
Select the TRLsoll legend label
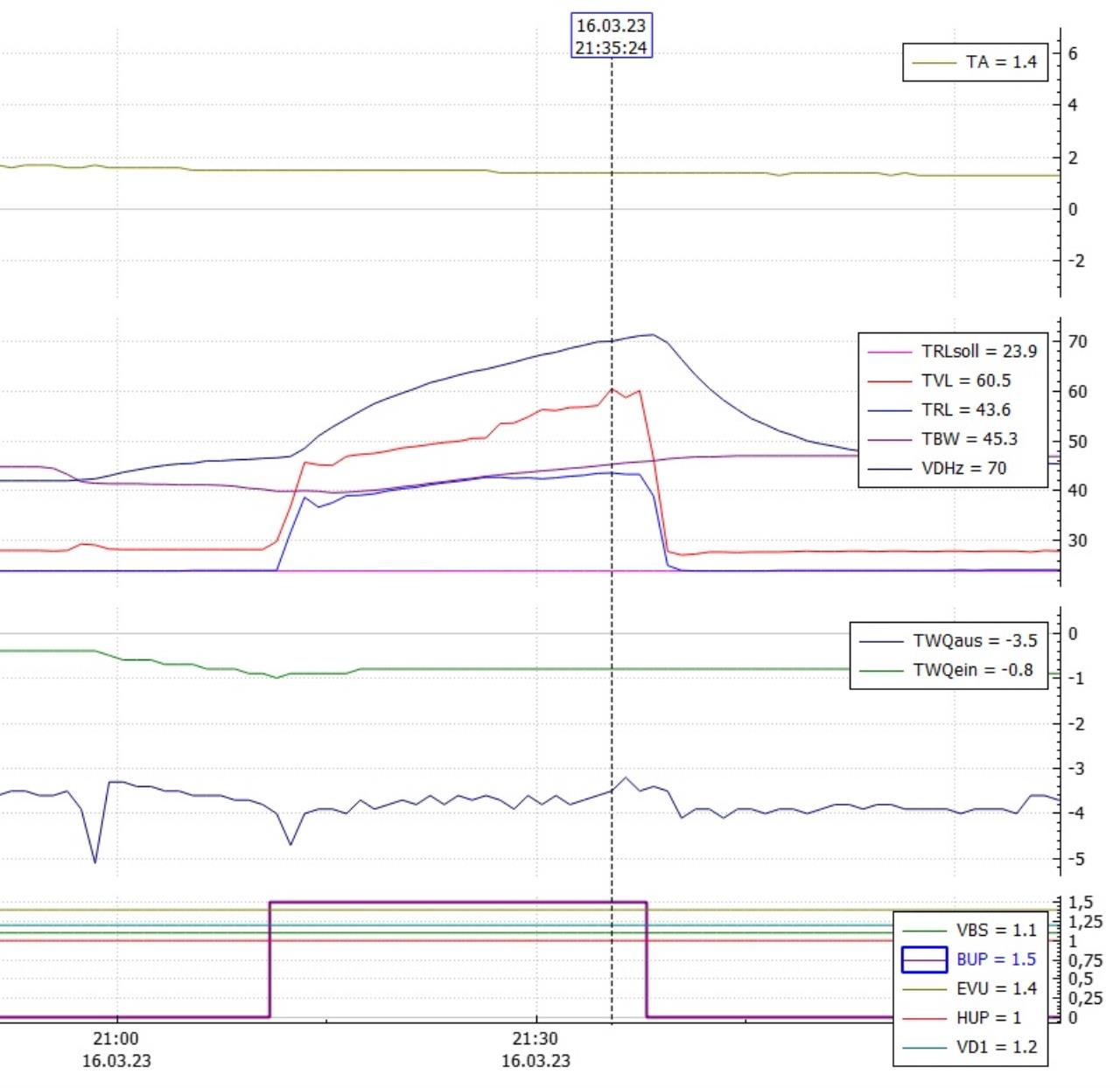pos(978,352)
